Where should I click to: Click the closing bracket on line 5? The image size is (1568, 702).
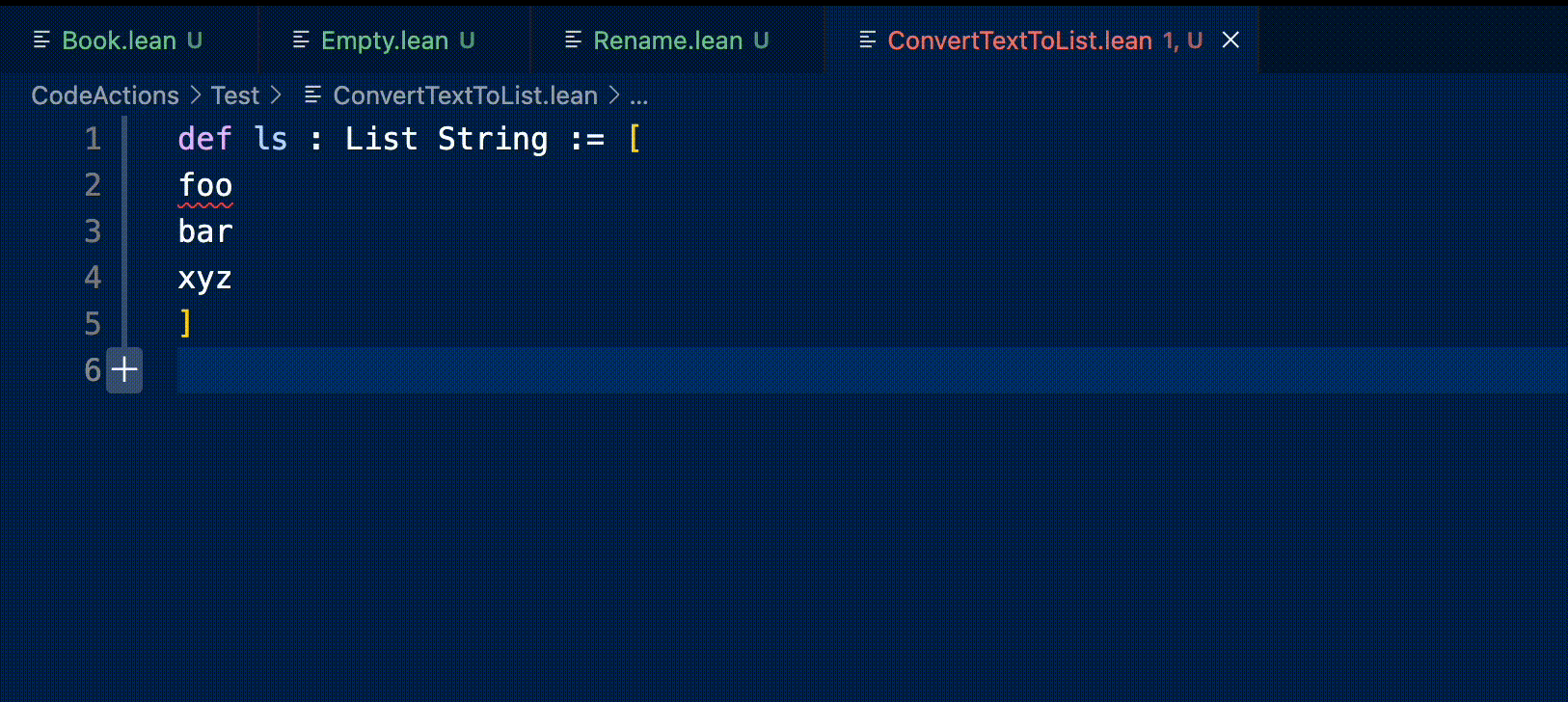coord(186,323)
